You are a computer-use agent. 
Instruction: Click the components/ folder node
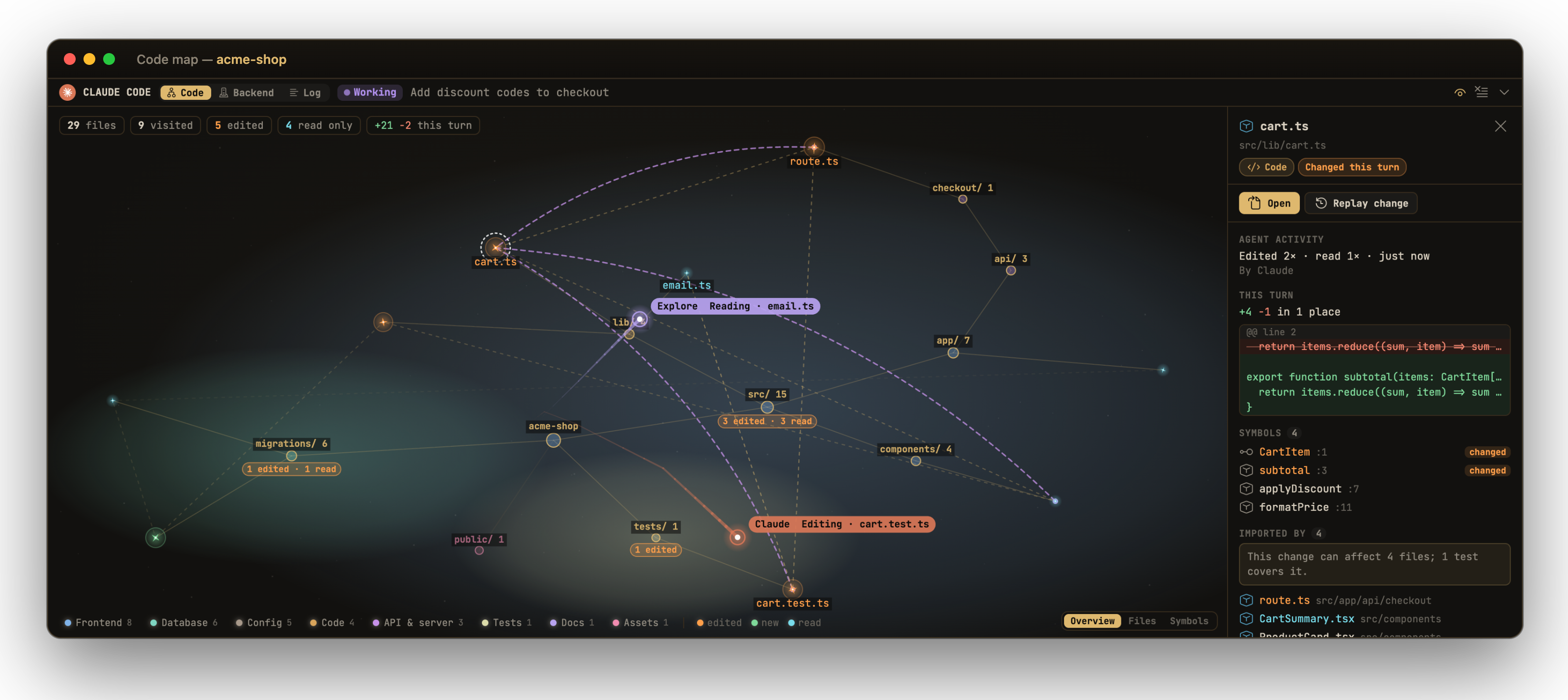pyautogui.click(x=916, y=461)
